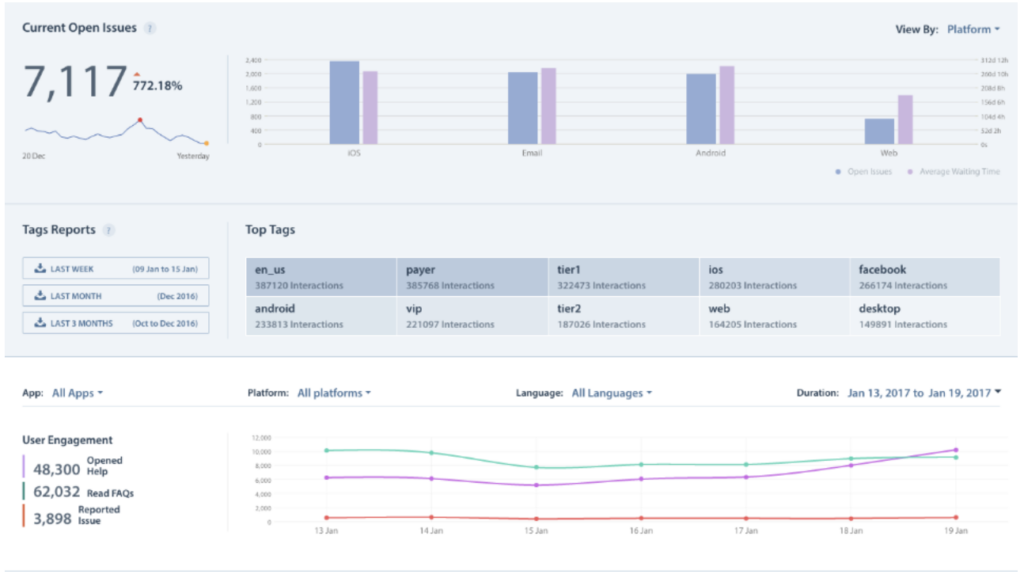Image resolution: width=1024 pixels, height=578 pixels.
Task: Select the en_us top tag tile
Action: 321,277
